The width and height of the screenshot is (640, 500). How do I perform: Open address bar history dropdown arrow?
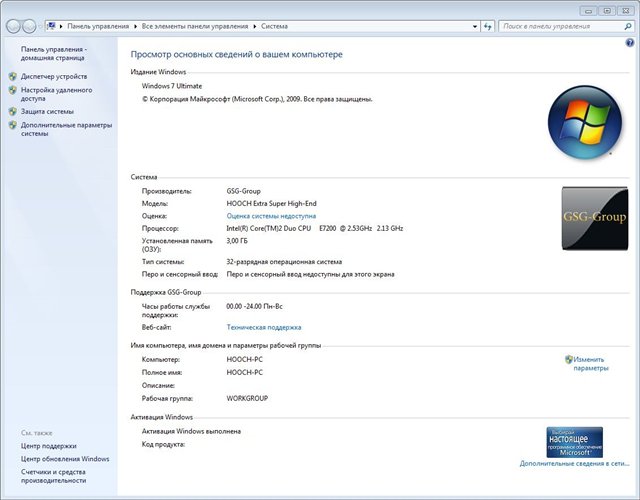pos(475,27)
